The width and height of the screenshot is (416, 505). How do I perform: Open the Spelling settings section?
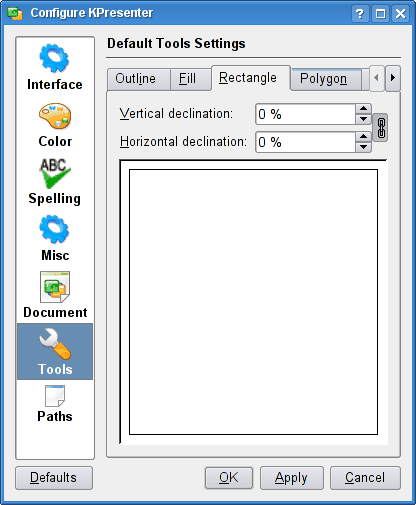pyautogui.click(x=55, y=181)
